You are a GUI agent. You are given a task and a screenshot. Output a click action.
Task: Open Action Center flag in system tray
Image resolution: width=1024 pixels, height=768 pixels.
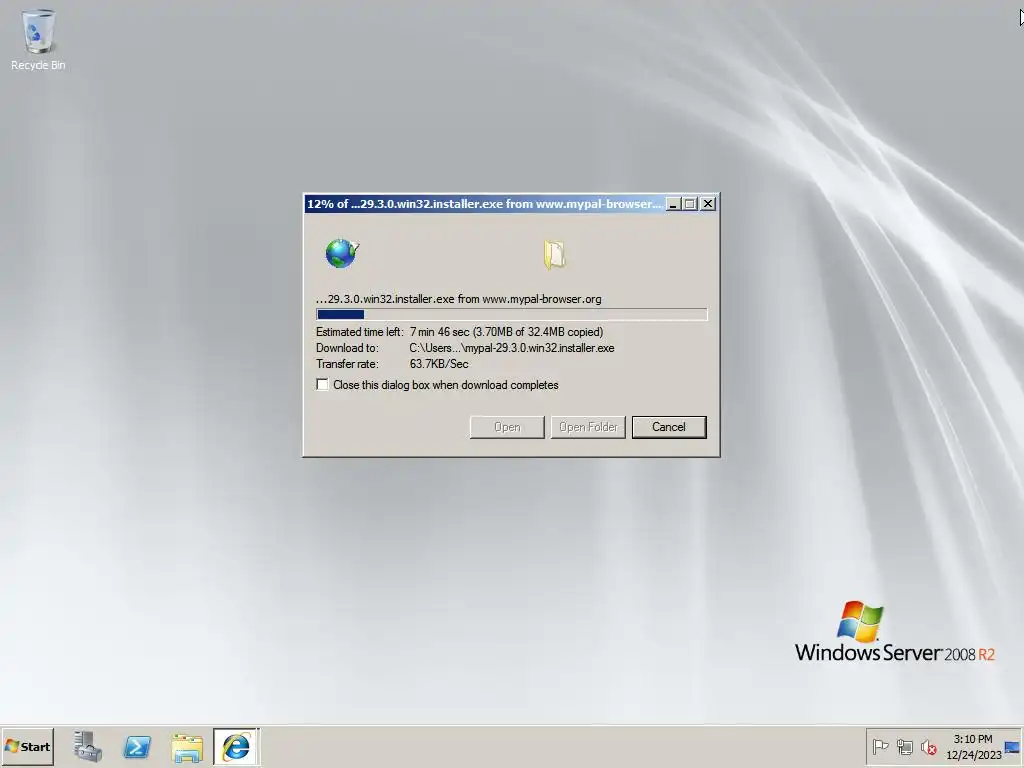coord(880,746)
